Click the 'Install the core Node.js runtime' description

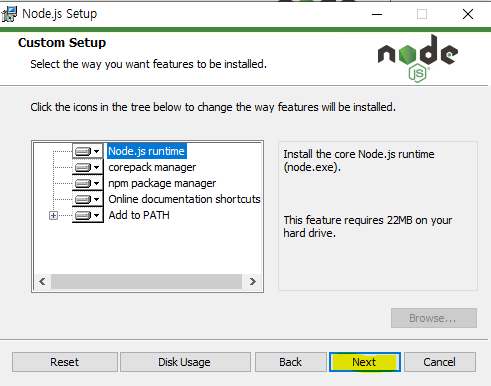359,161
